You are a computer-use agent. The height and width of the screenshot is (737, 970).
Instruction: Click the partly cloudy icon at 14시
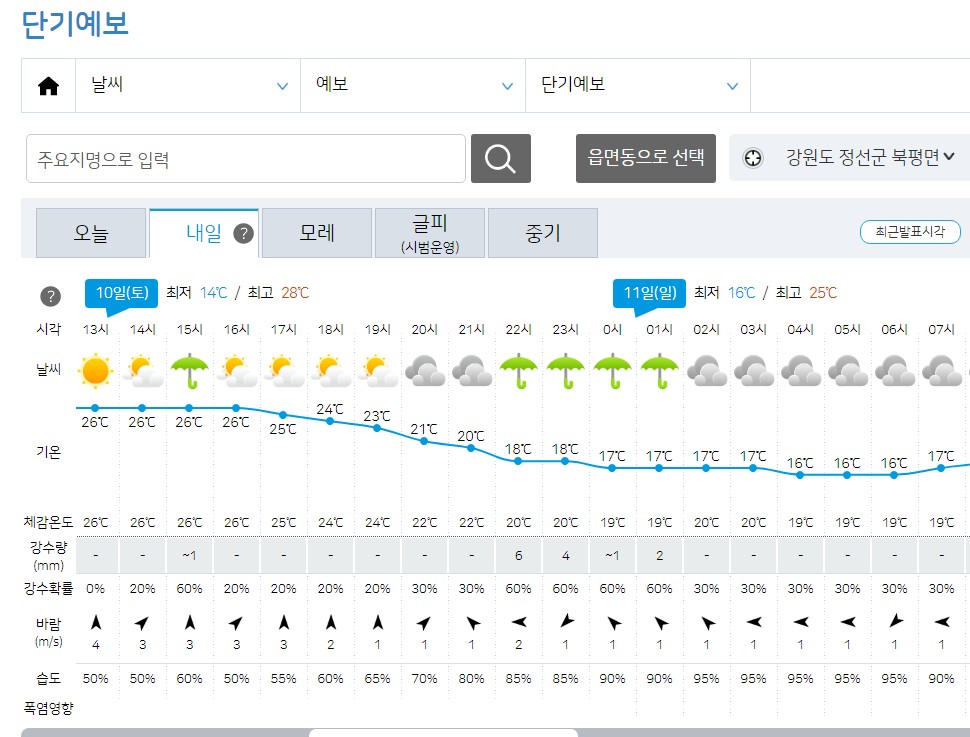(142, 372)
